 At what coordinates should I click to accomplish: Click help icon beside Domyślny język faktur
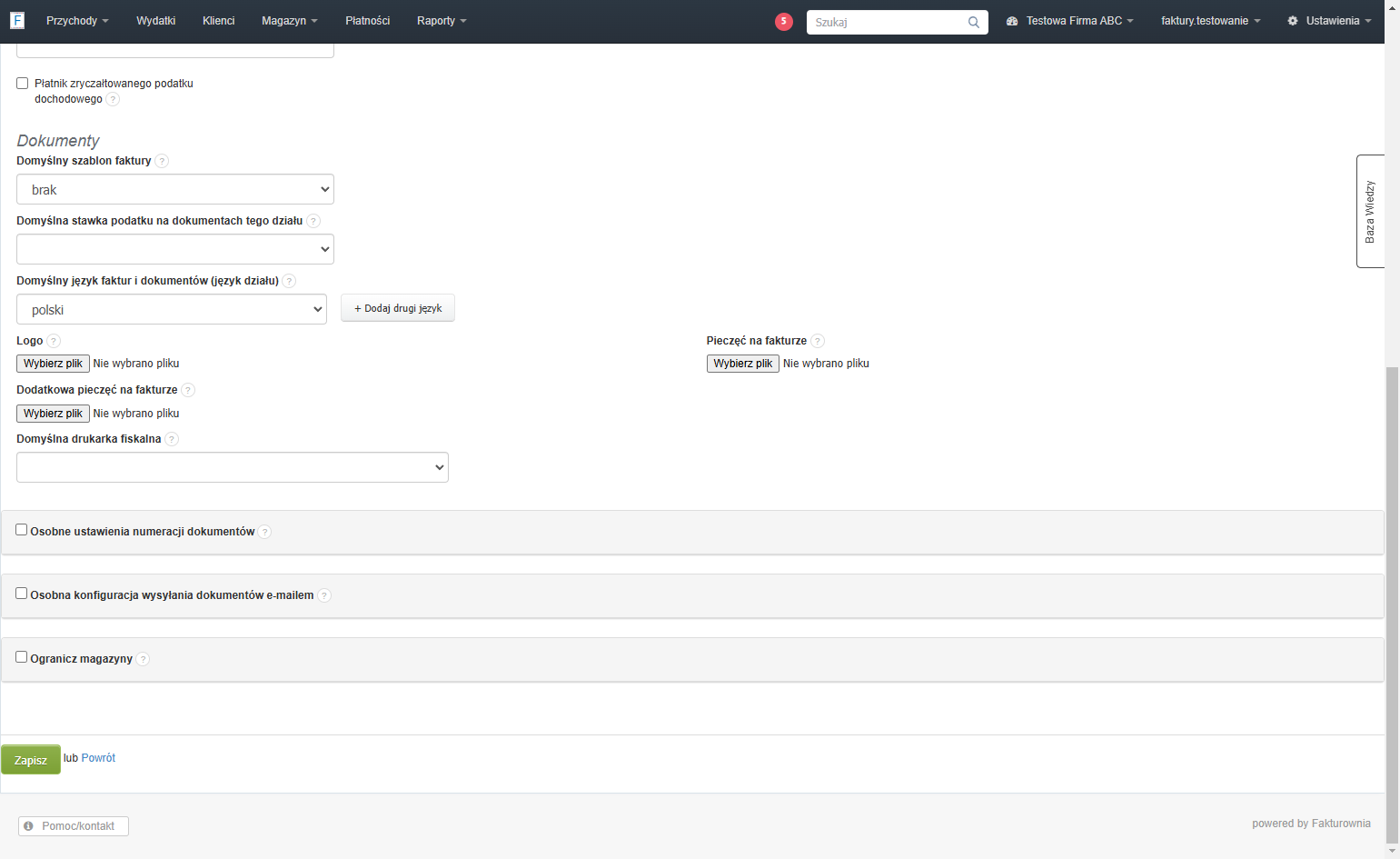tap(289, 281)
